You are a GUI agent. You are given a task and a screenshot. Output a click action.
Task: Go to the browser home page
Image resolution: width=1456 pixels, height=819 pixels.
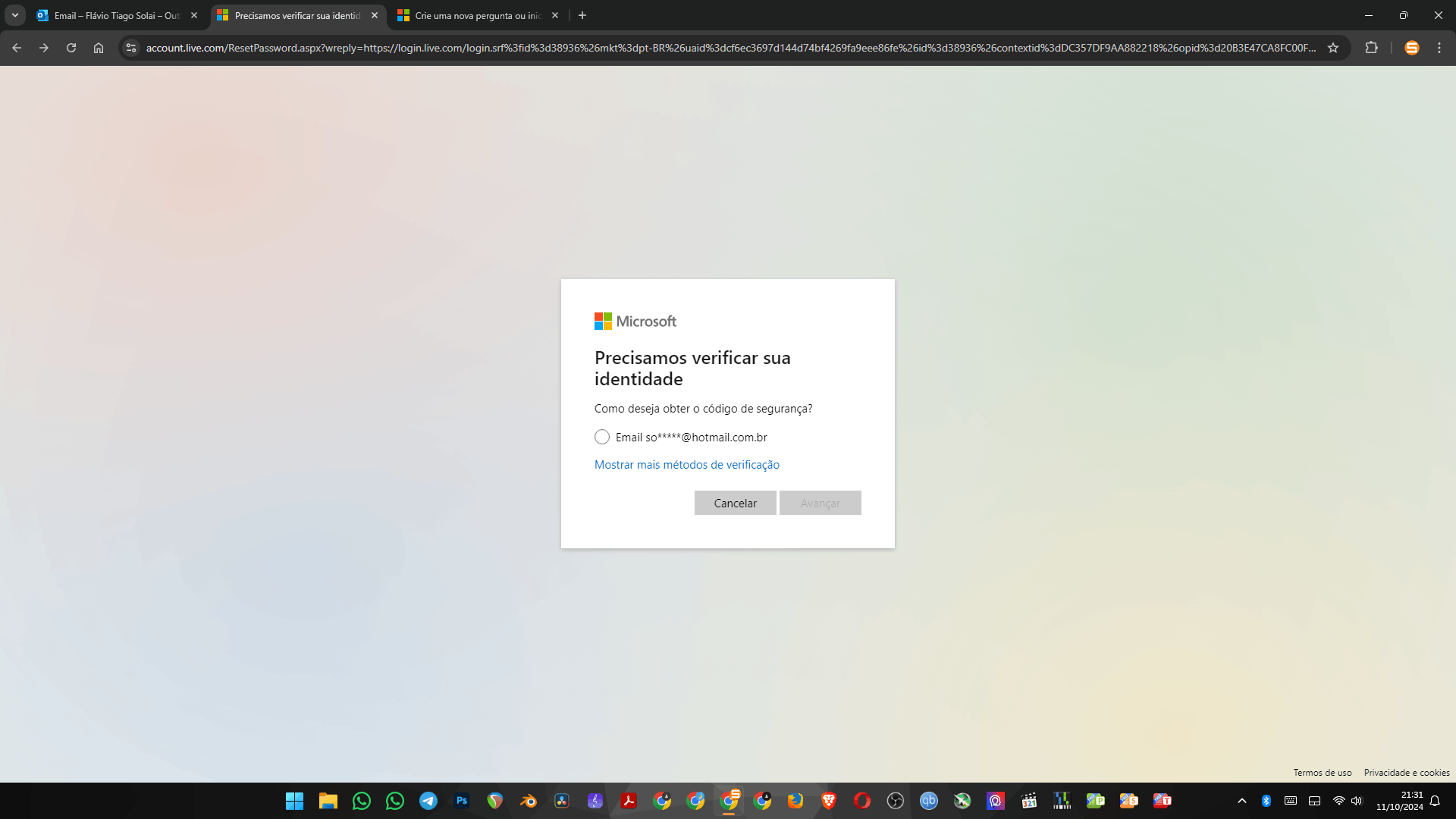click(99, 48)
